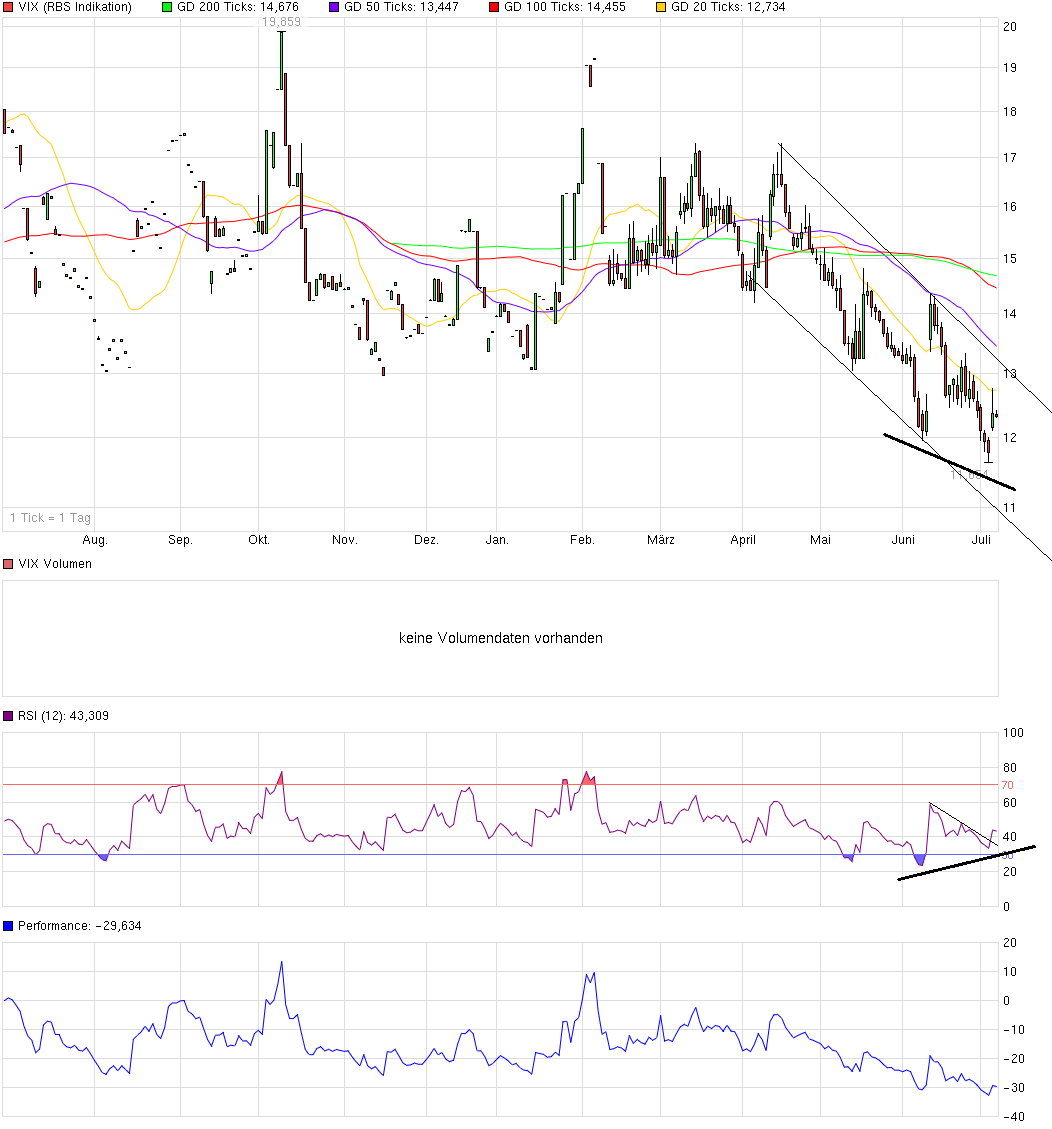This screenshot has height=1129, width=1052.
Task: Click the keine Volumendaten vorhanden message
Action: pos(501,637)
